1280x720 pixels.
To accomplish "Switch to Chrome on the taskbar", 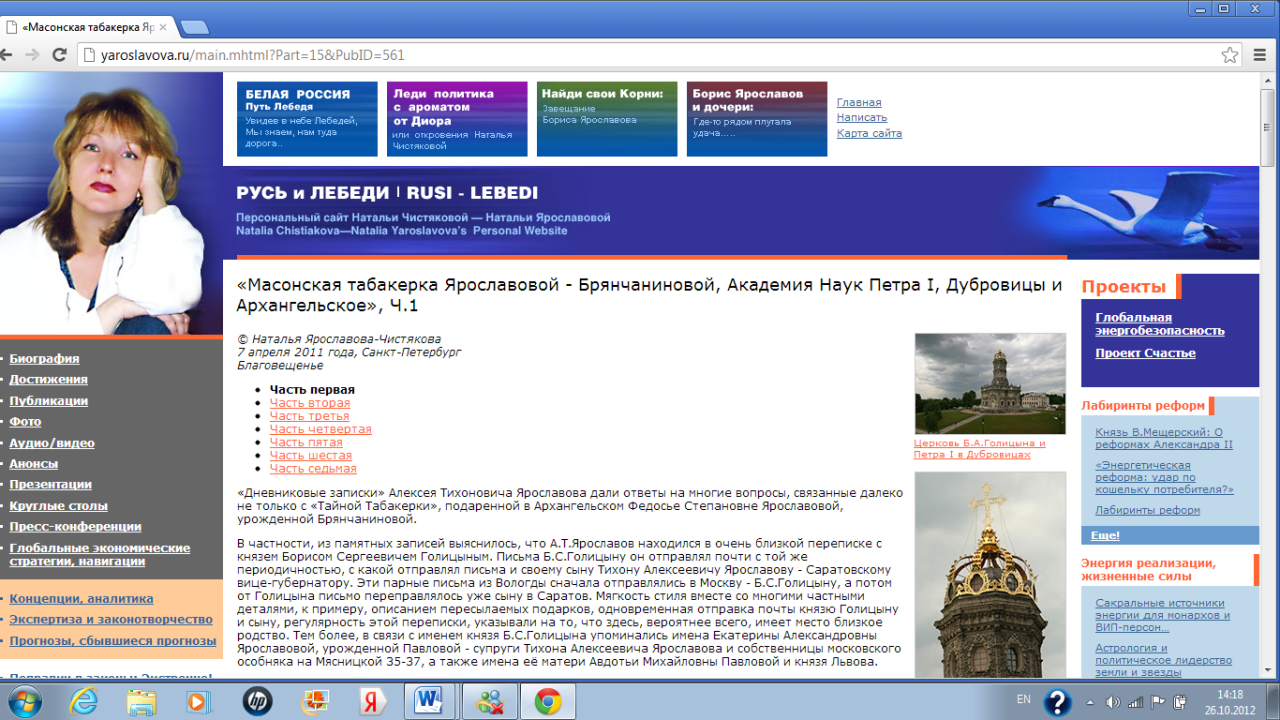I will click(548, 701).
